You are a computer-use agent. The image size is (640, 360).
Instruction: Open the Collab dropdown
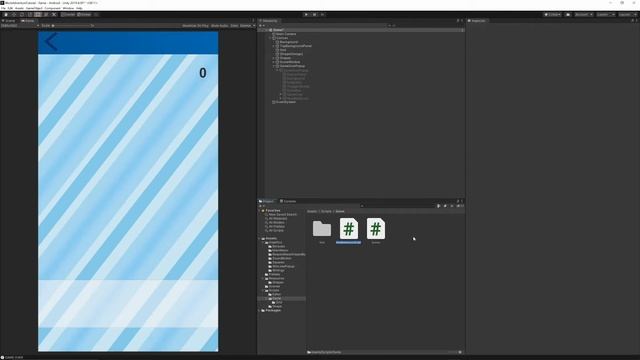click(552, 15)
